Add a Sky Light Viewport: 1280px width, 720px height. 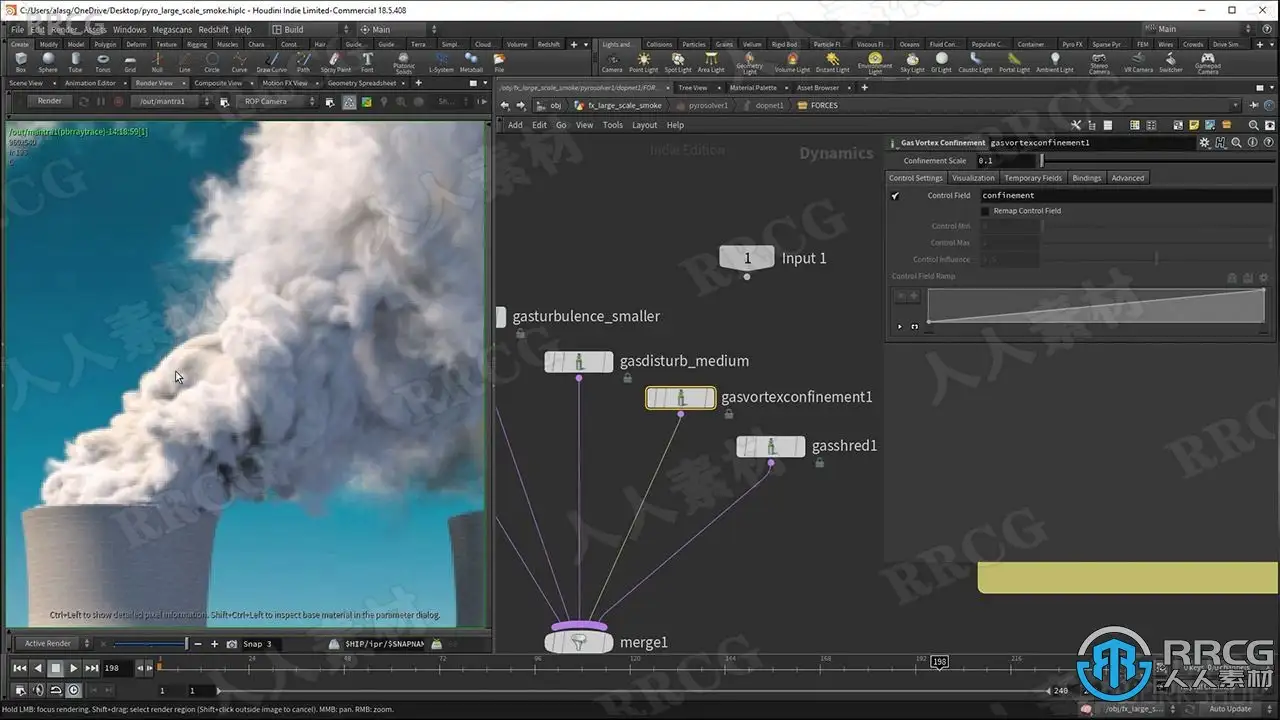tap(913, 62)
